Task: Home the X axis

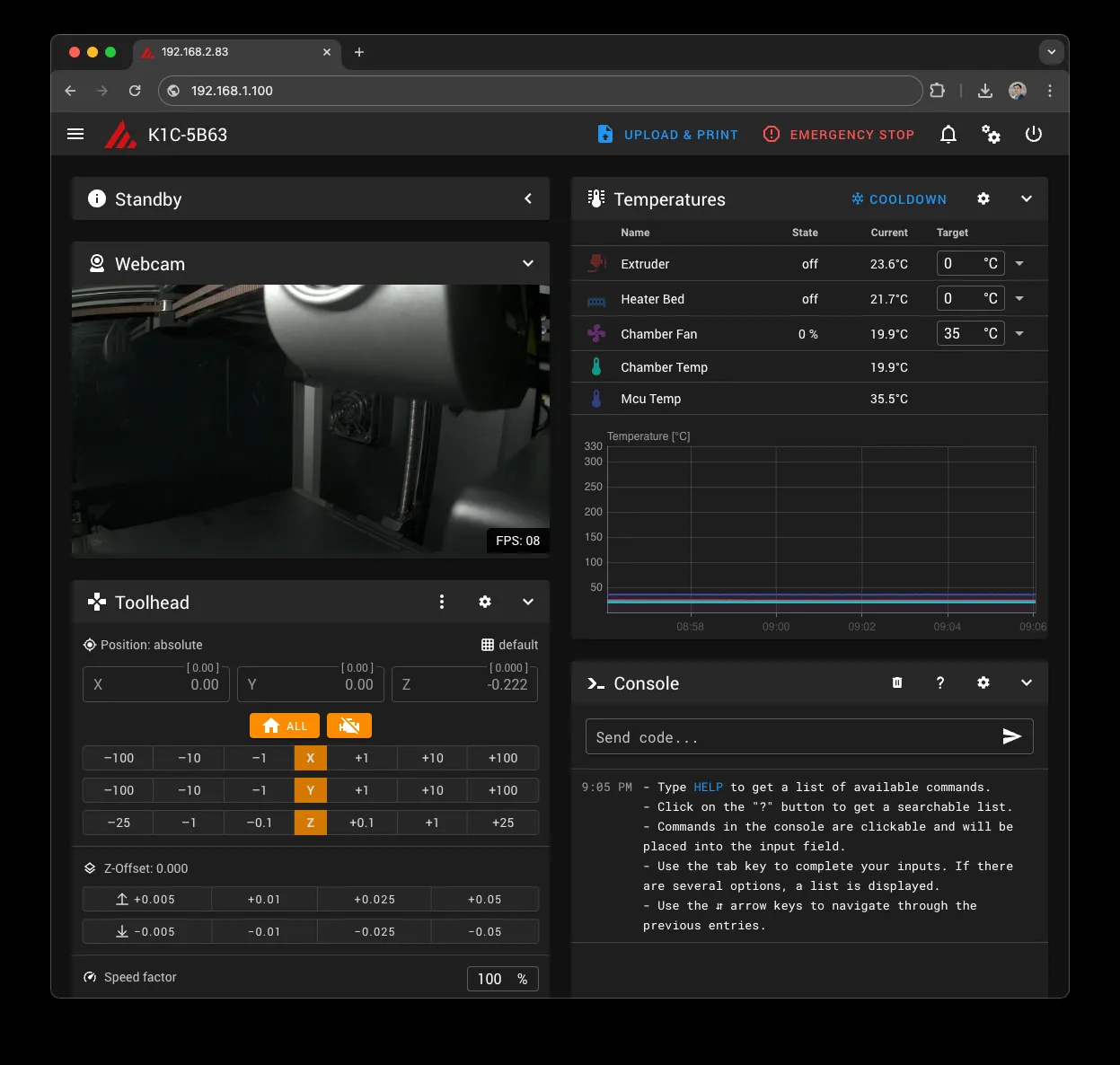Action: (310, 758)
